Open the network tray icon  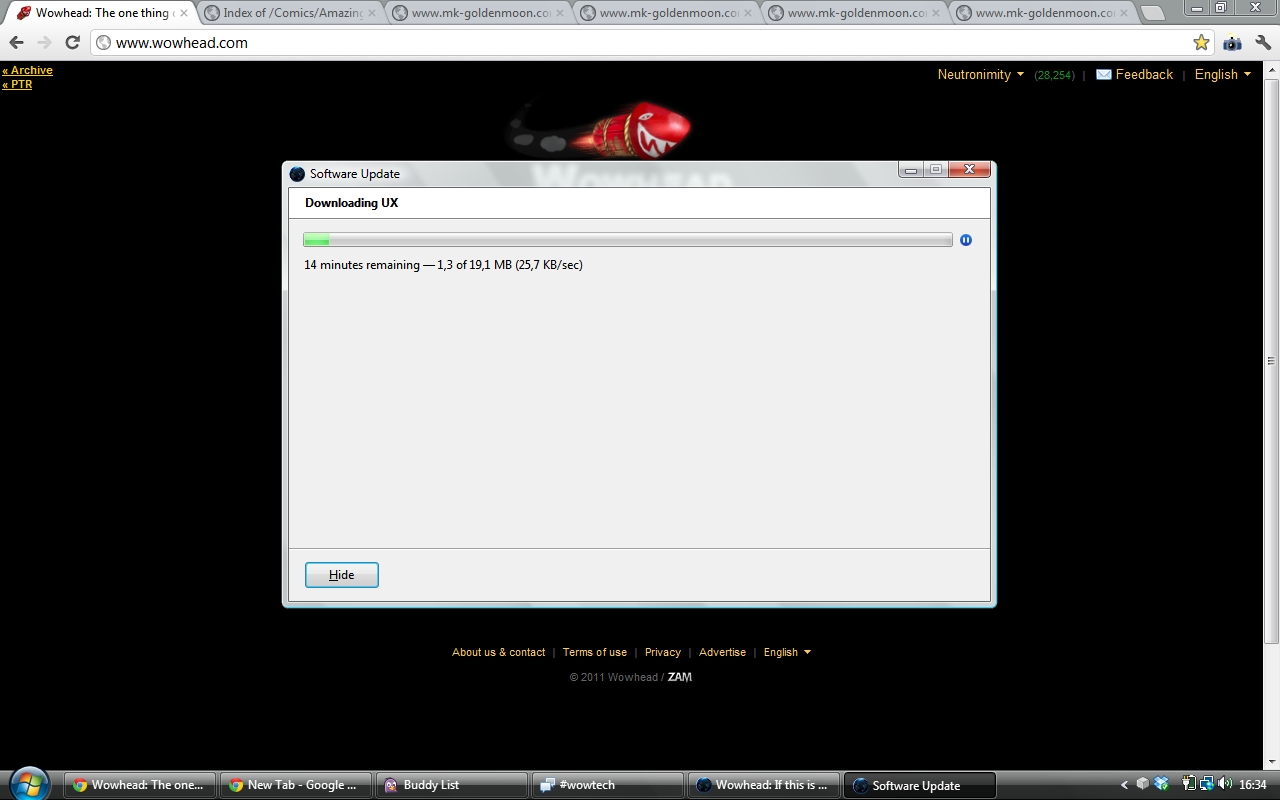pos(1207,784)
